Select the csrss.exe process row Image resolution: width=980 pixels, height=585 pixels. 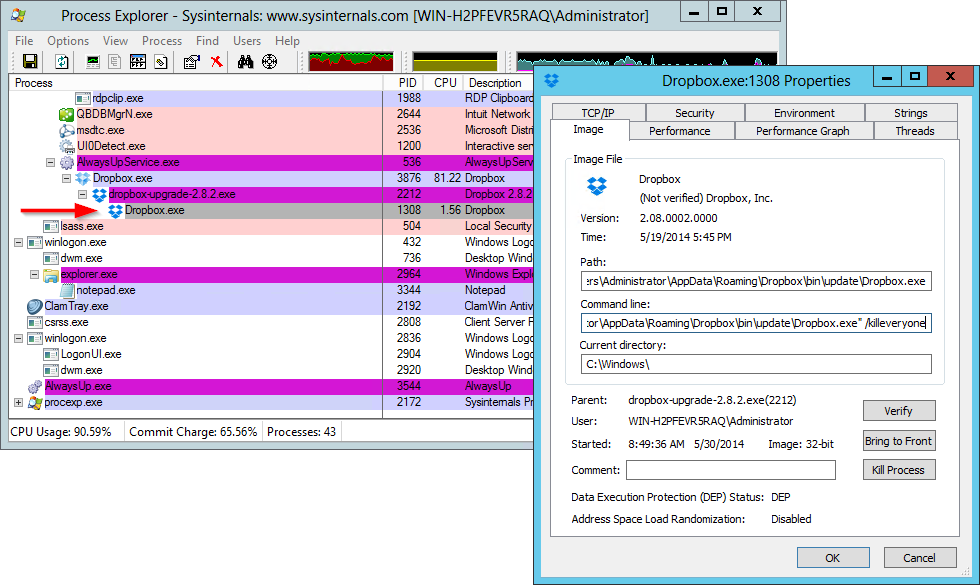coord(272,322)
